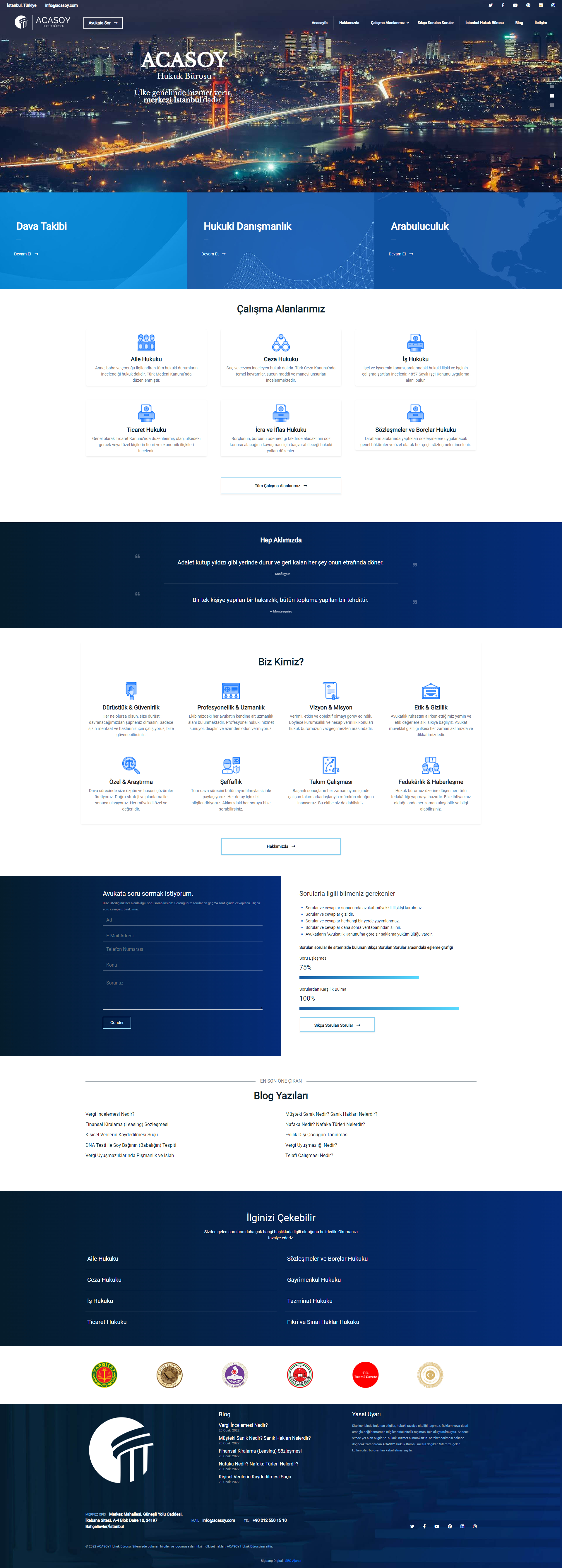
Task: Select the third hero slider dot
Action: [552, 105]
